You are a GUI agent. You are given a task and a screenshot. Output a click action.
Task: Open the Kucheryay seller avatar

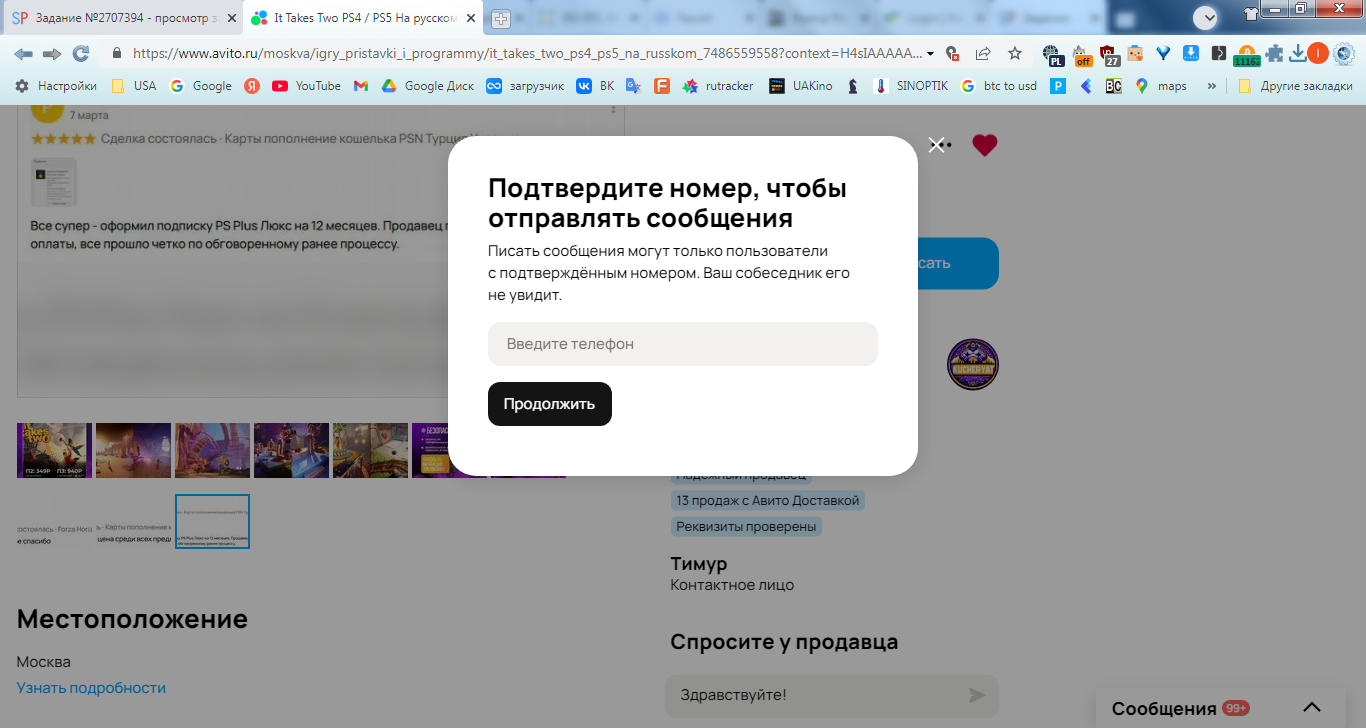(x=973, y=364)
